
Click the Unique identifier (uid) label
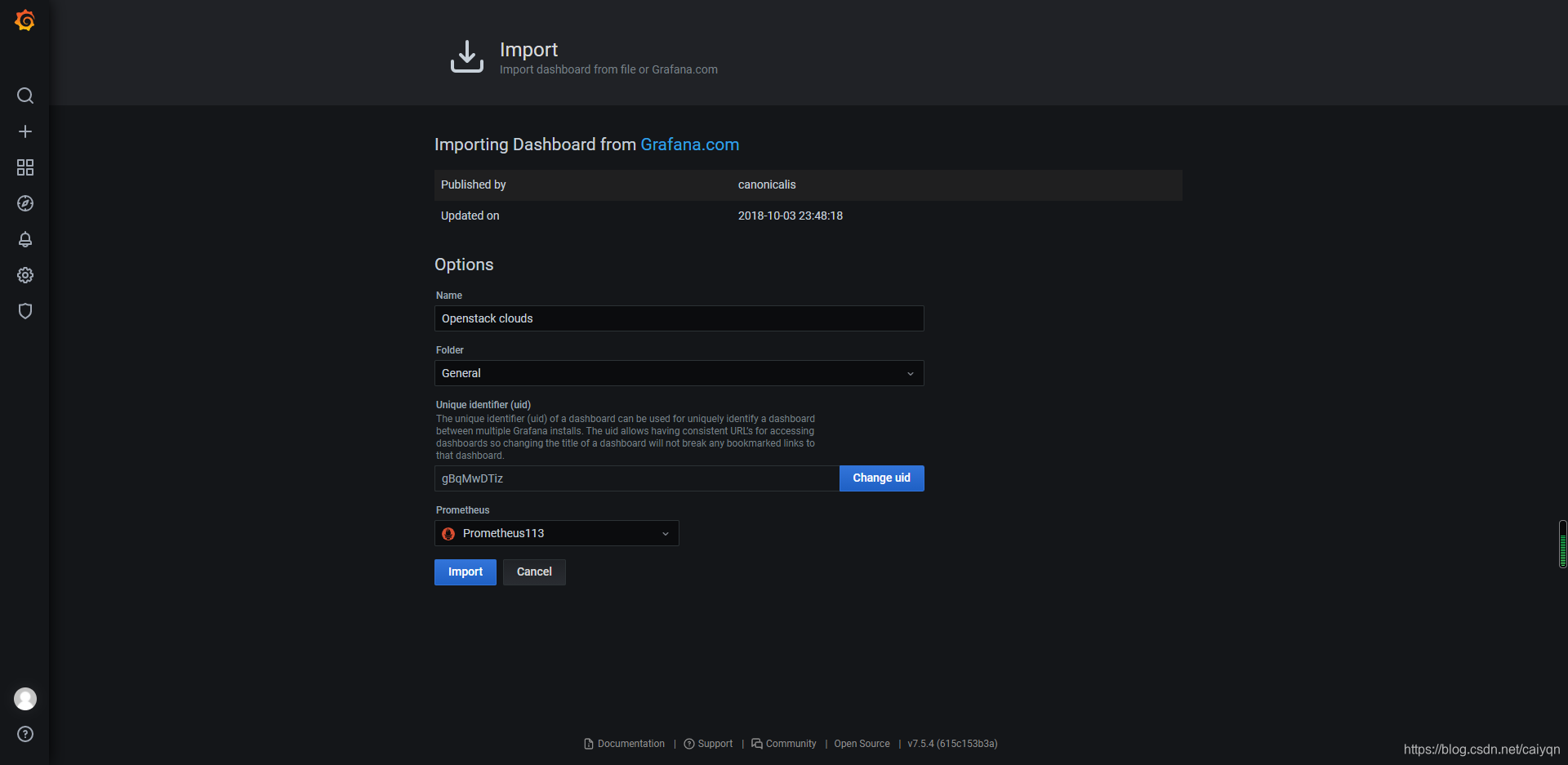(x=483, y=405)
